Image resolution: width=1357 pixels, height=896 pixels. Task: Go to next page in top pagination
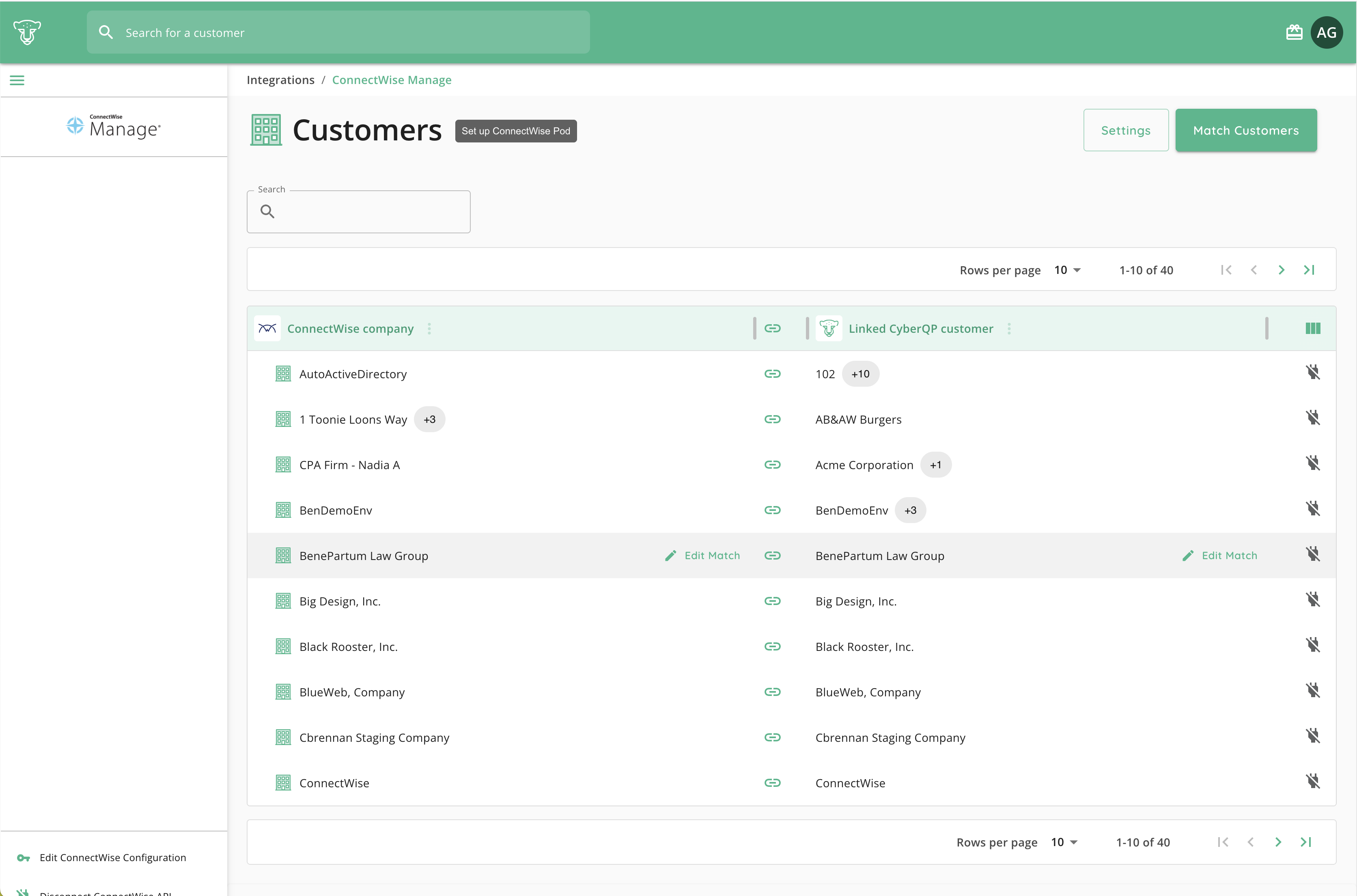(1281, 270)
